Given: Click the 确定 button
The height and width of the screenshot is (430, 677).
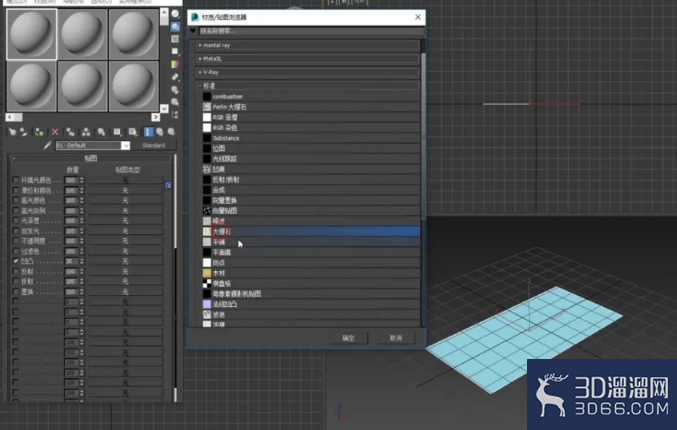Looking at the screenshot, I should [349, 338].
